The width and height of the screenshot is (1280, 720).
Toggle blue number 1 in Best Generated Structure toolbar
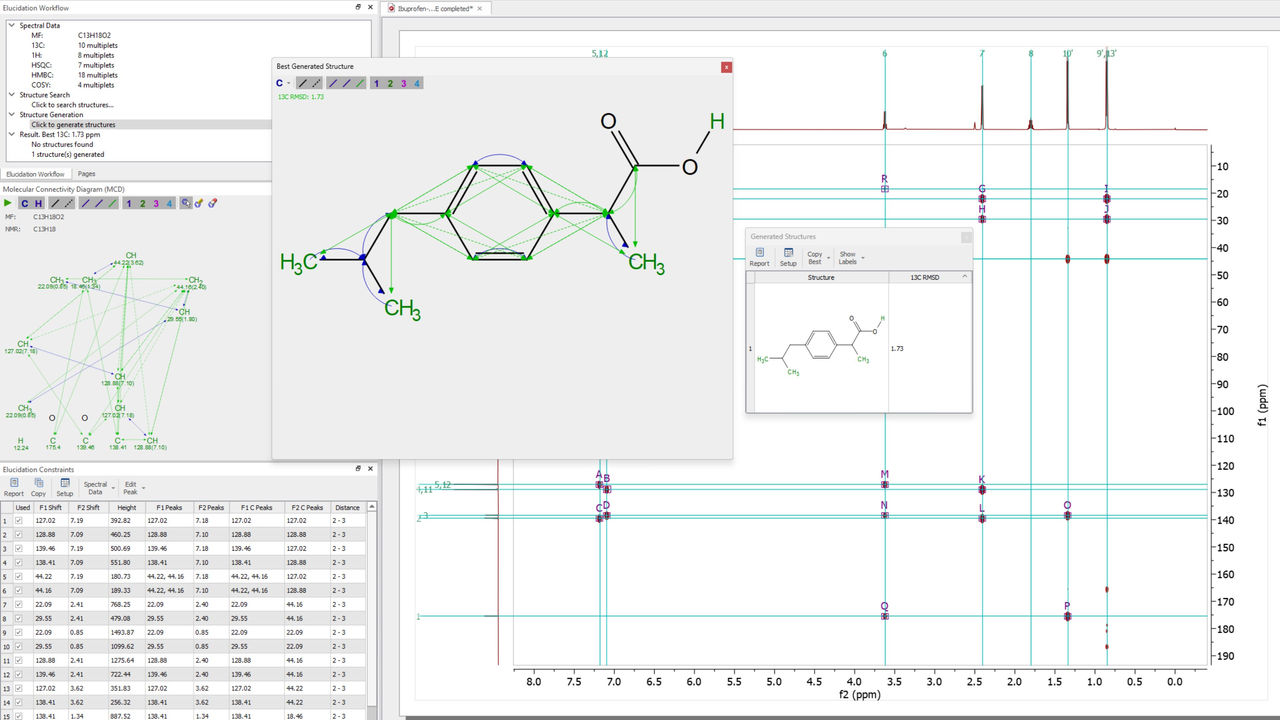pyautogui.click(x=376, y=83)
